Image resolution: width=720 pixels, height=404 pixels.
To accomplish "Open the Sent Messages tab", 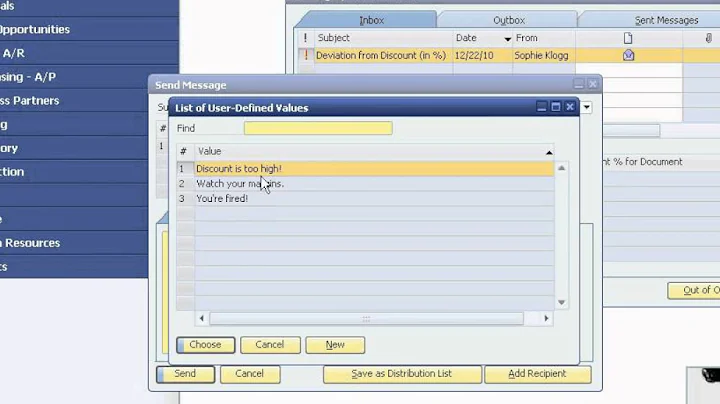I will [x=666, y=20].
